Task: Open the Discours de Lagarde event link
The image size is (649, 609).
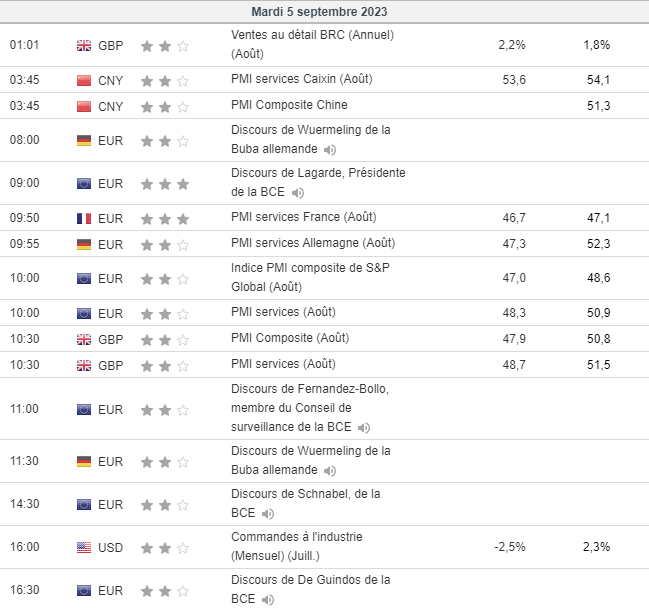Action: (x=317, y=173)
